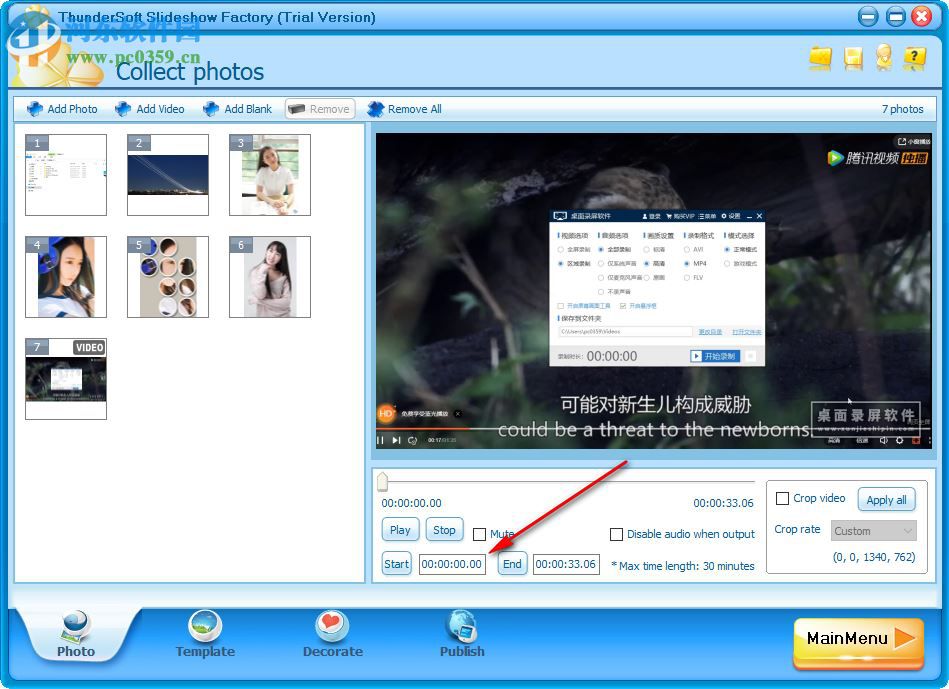Open Help via the question mark icon
This screenshot has height=689, width=949.
pyautogui.click(x=915, y=59)
